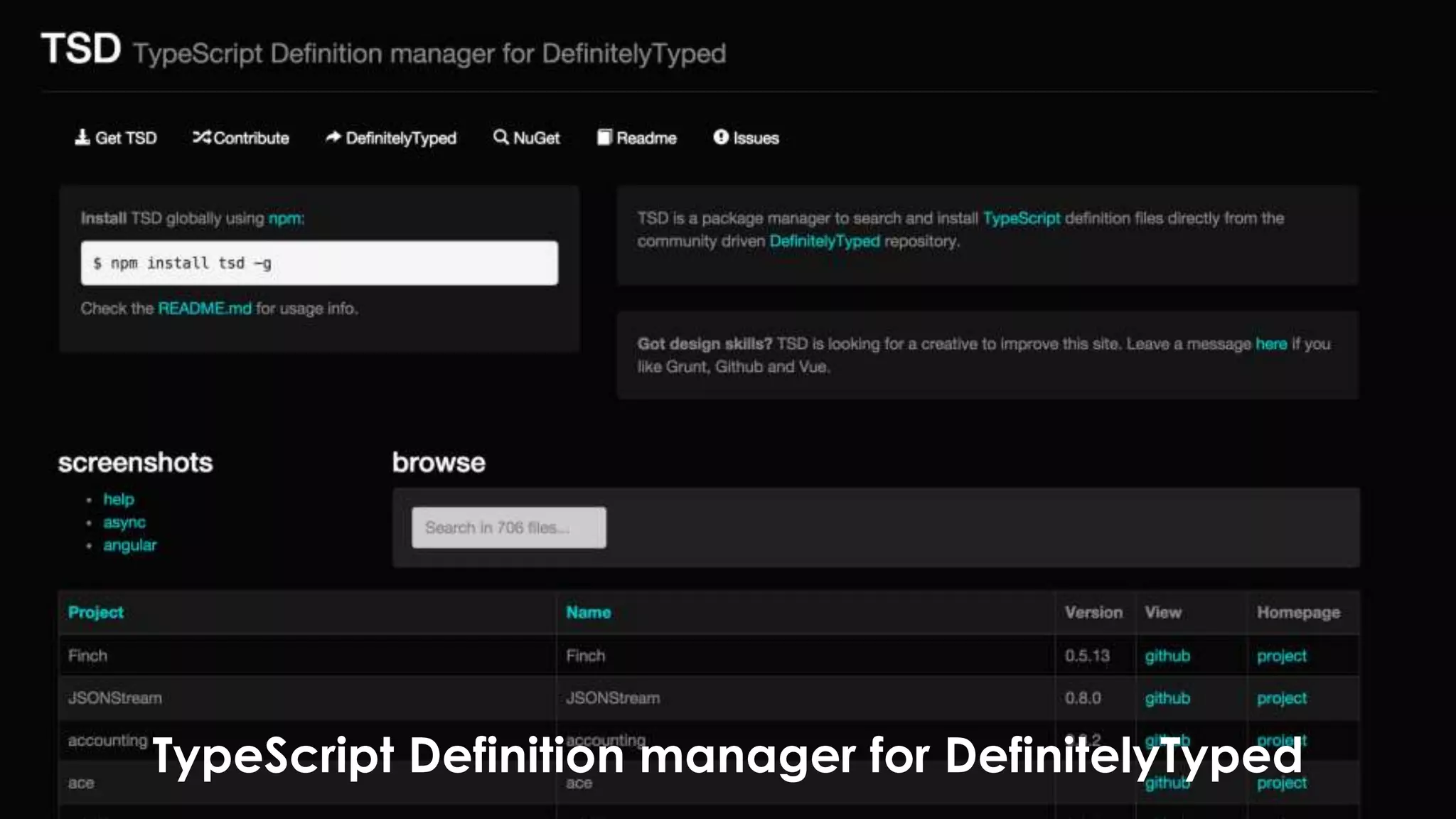Image resolution: width=1456 pixels, height=819 pixels.
Task: Click the download icon beside Get TSD
Action: tap(82, 137)
